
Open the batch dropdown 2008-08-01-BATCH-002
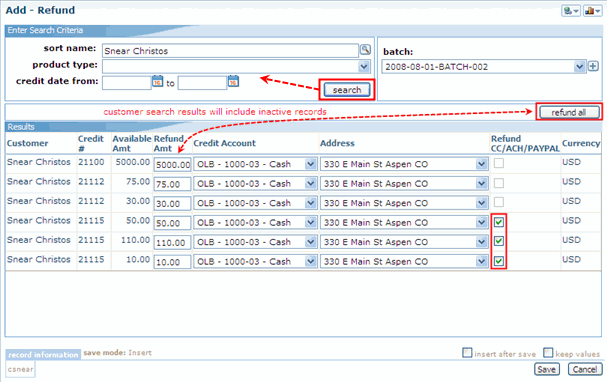(x=579, y=67)
